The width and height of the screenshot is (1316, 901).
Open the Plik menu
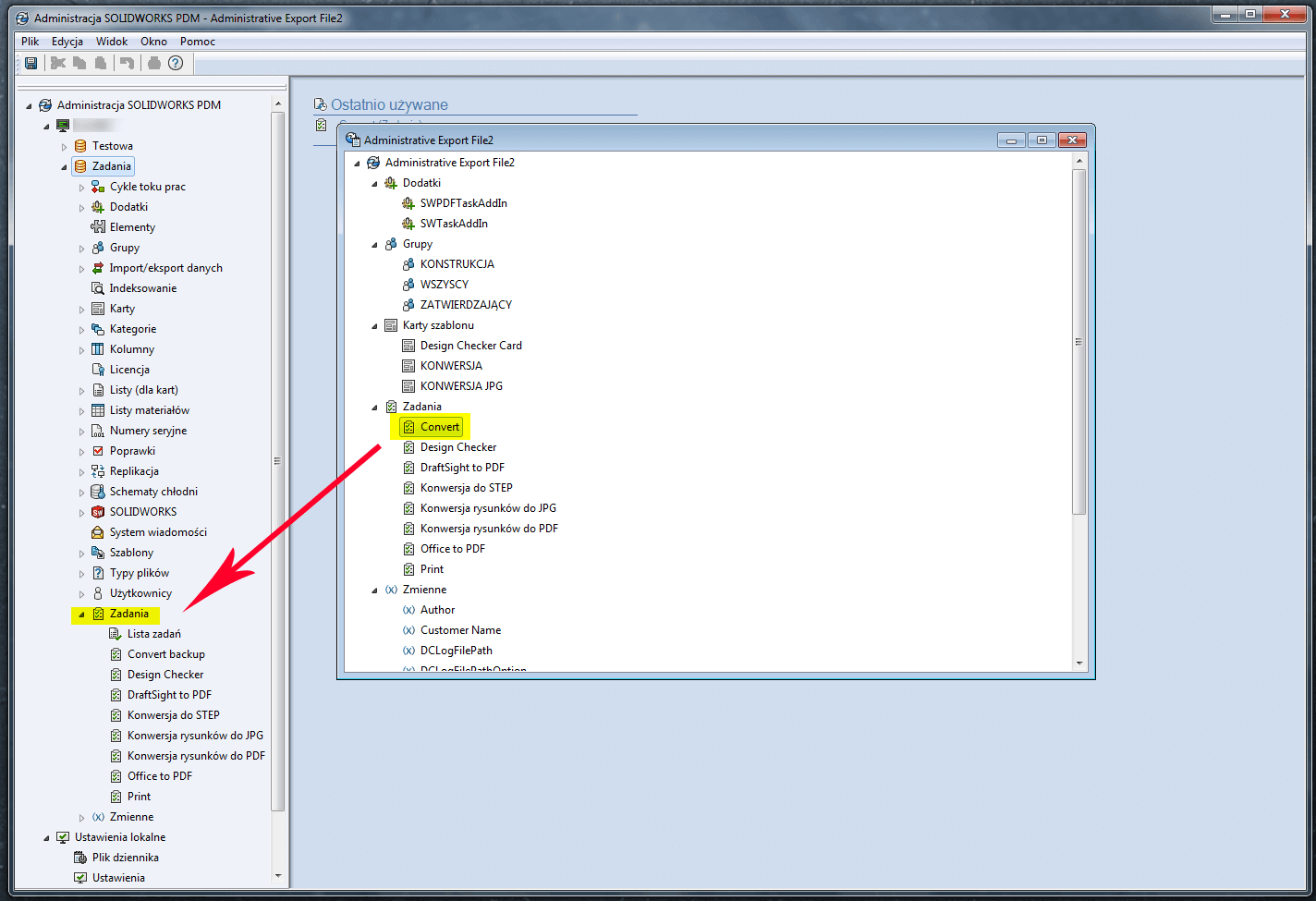[30, 42]
